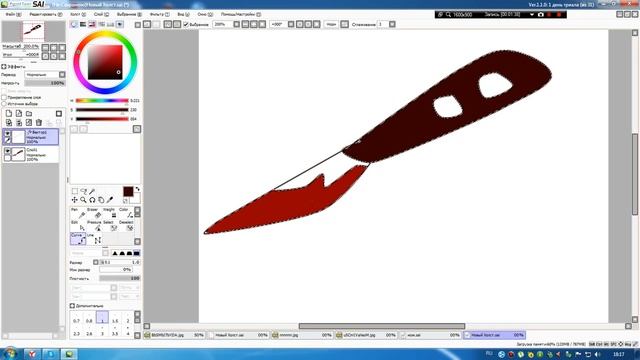Show the color wheel panel
Viewport: 640px width, 360px height.
tap(74, 24)
